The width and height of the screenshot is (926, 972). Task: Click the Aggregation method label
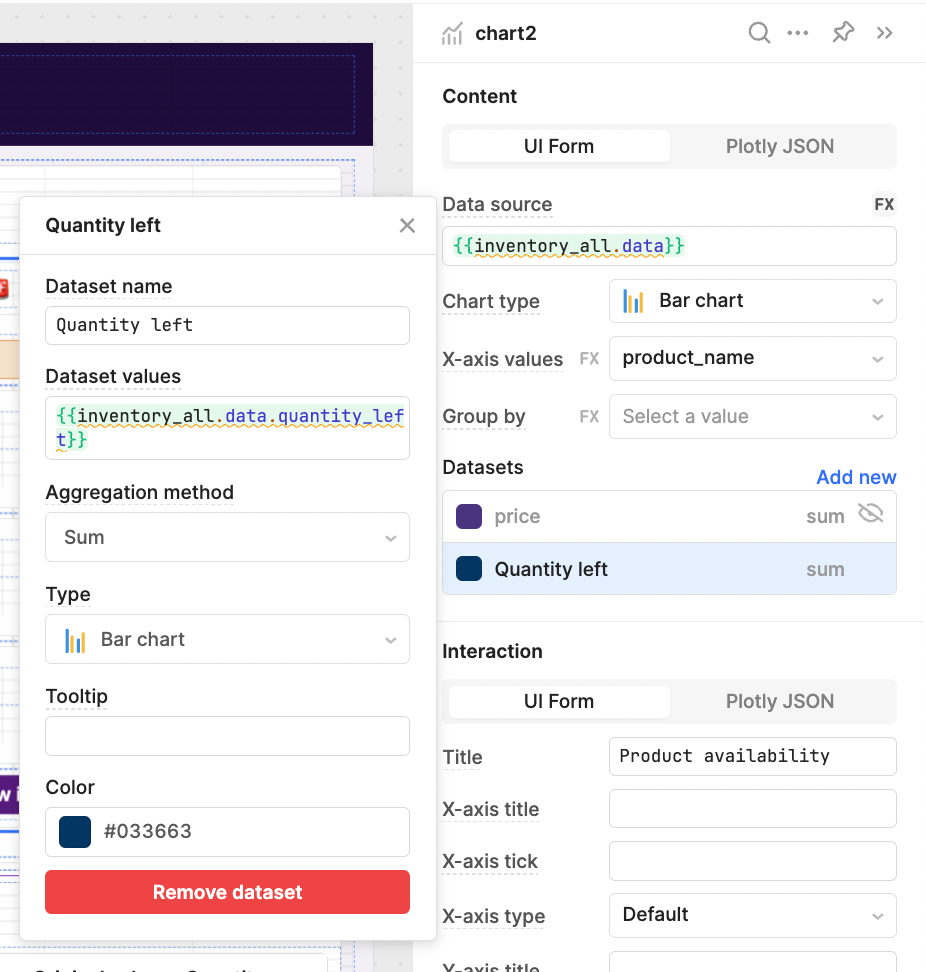139,492
